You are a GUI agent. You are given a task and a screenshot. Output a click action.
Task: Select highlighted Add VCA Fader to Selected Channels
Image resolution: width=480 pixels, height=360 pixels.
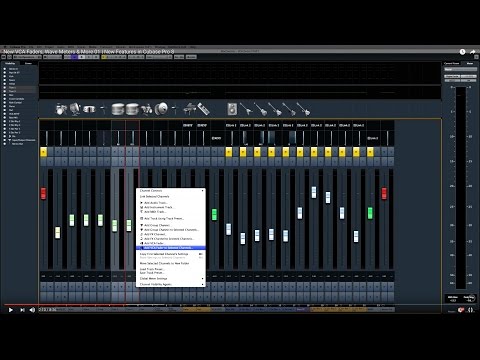[171, 248]
